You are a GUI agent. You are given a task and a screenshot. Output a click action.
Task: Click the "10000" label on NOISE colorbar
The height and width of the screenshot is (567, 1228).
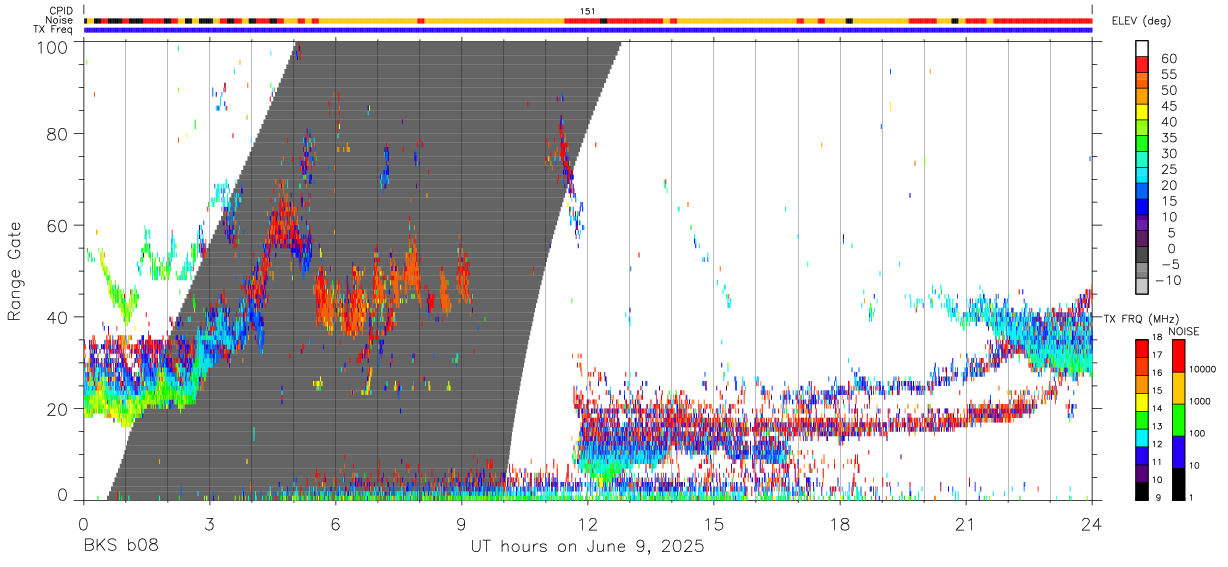[1202, 370]
